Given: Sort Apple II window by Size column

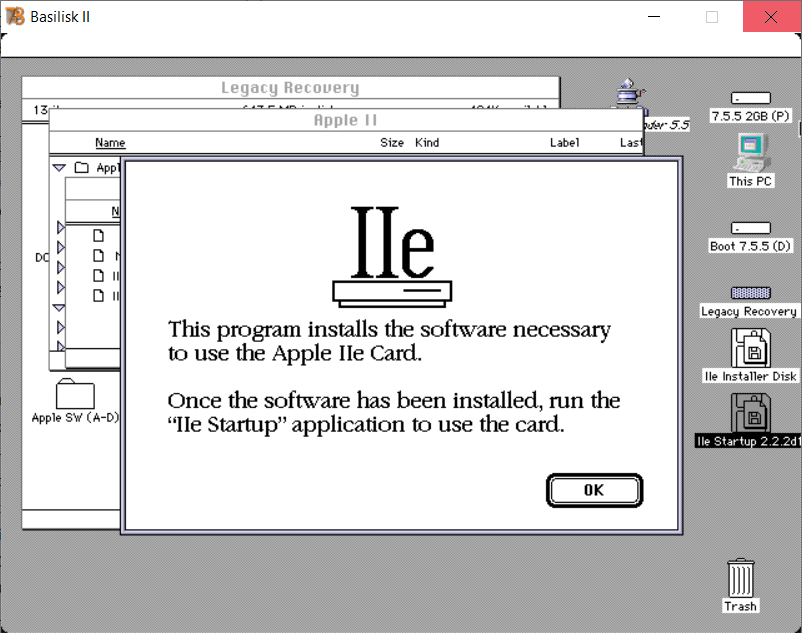Looking at the screenshot, I should point(392,143).
